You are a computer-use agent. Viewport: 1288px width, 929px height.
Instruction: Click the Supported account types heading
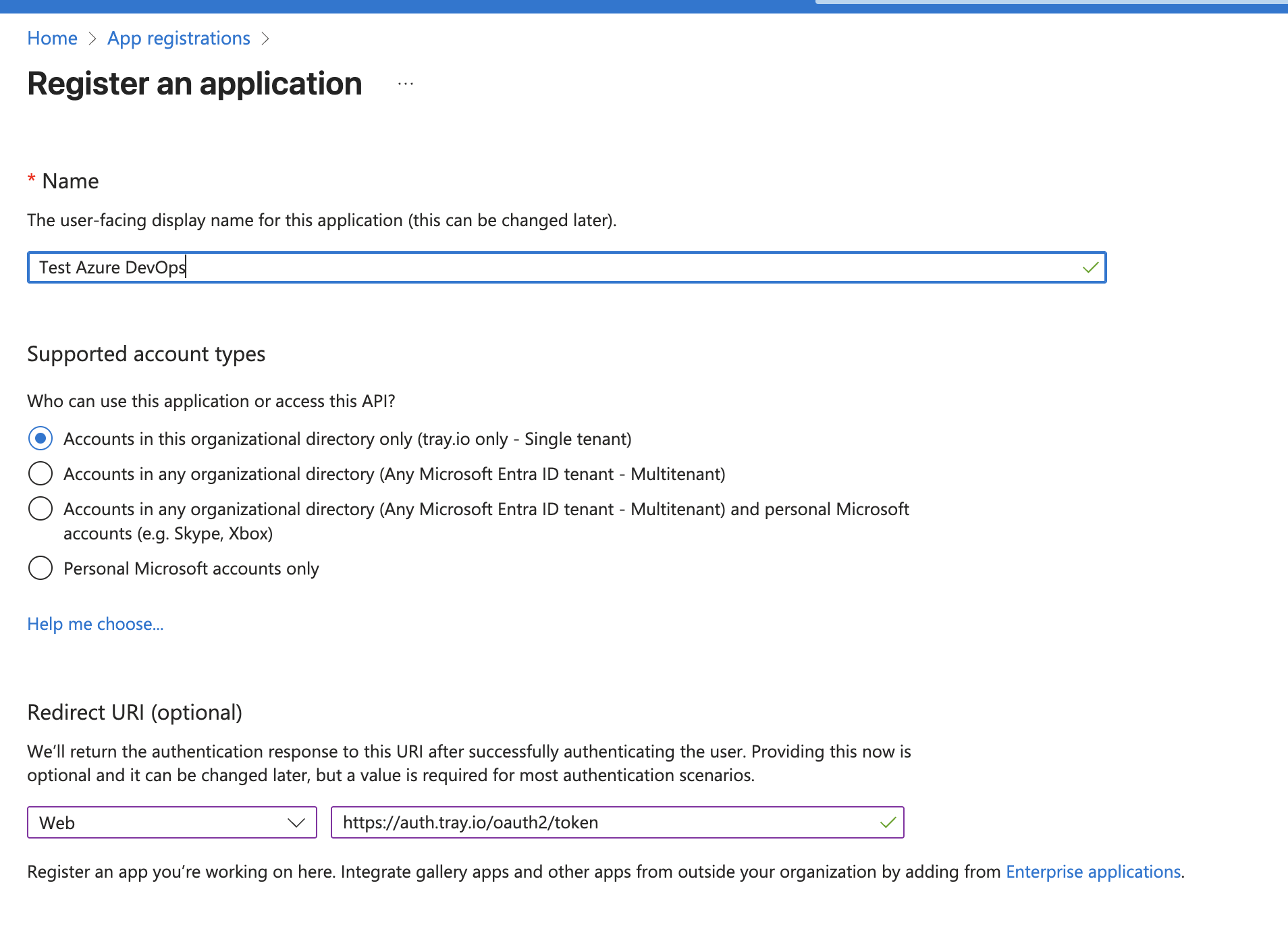click(146, 353)
